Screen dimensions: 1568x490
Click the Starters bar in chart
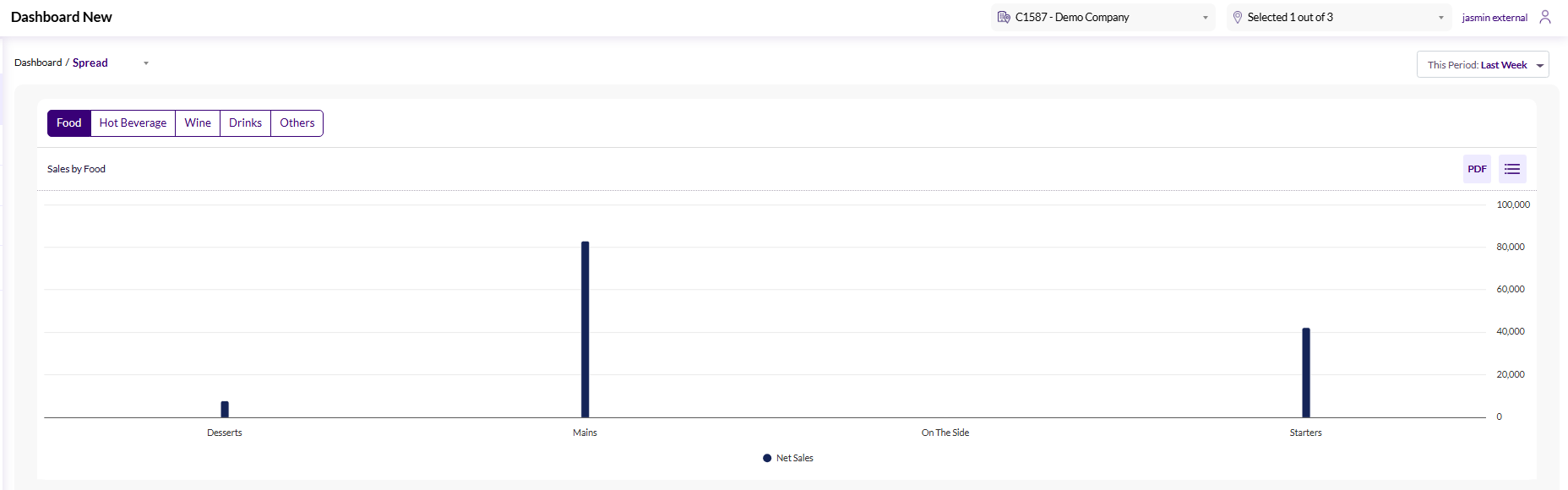[1305, 373]
